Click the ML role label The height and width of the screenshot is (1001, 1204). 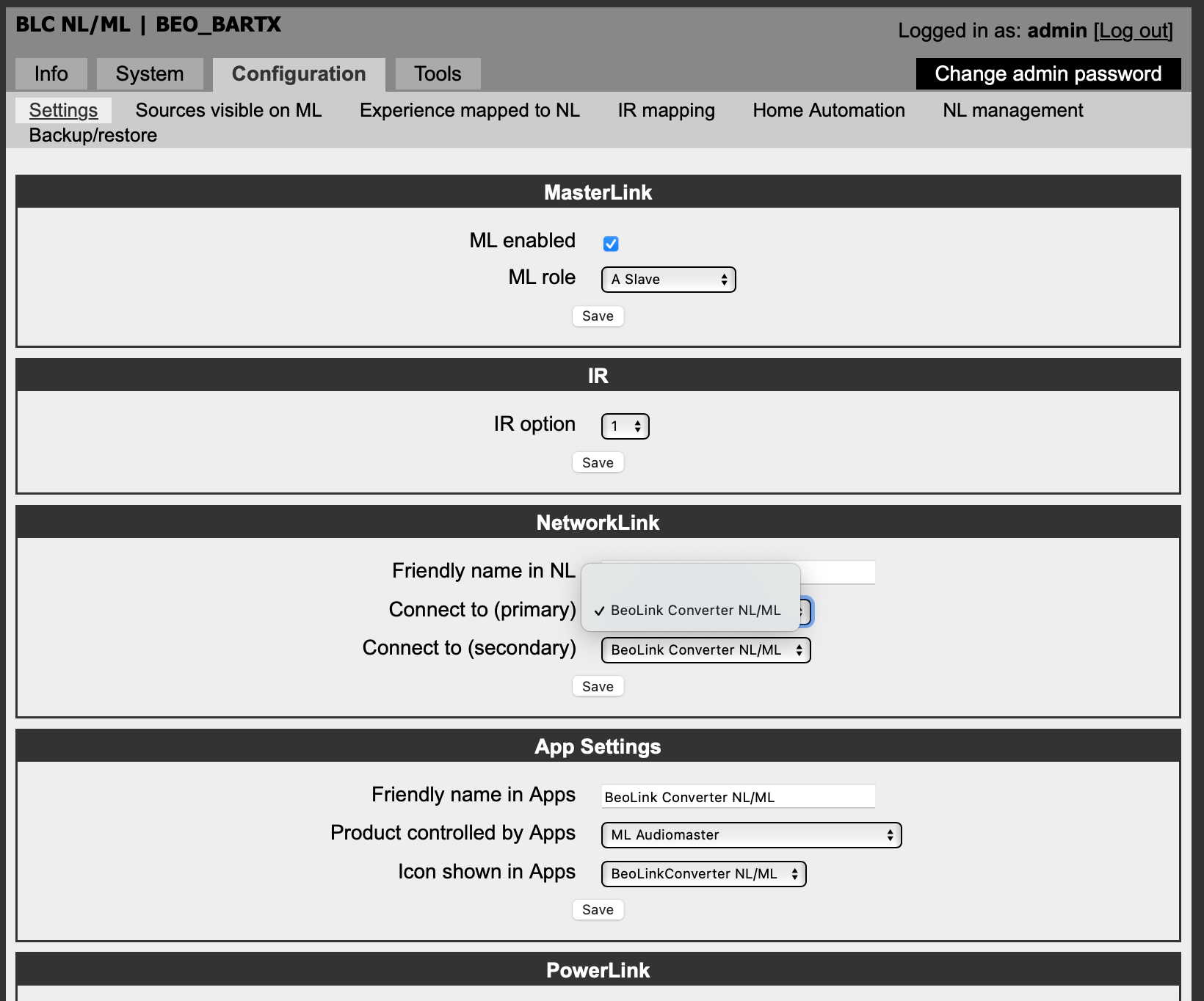(542, 277)
